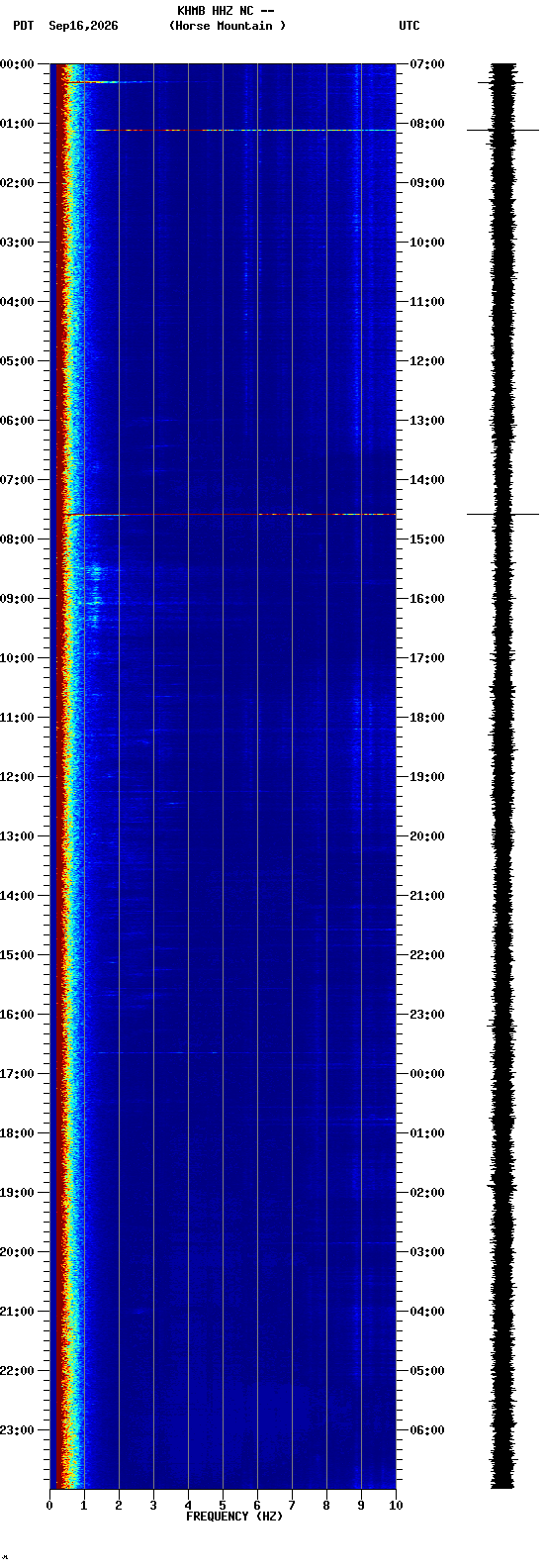This screenshot has width=546, height=1568.
Task: Click frequency axis tick label '0'
Action: tap(49, 1506)
